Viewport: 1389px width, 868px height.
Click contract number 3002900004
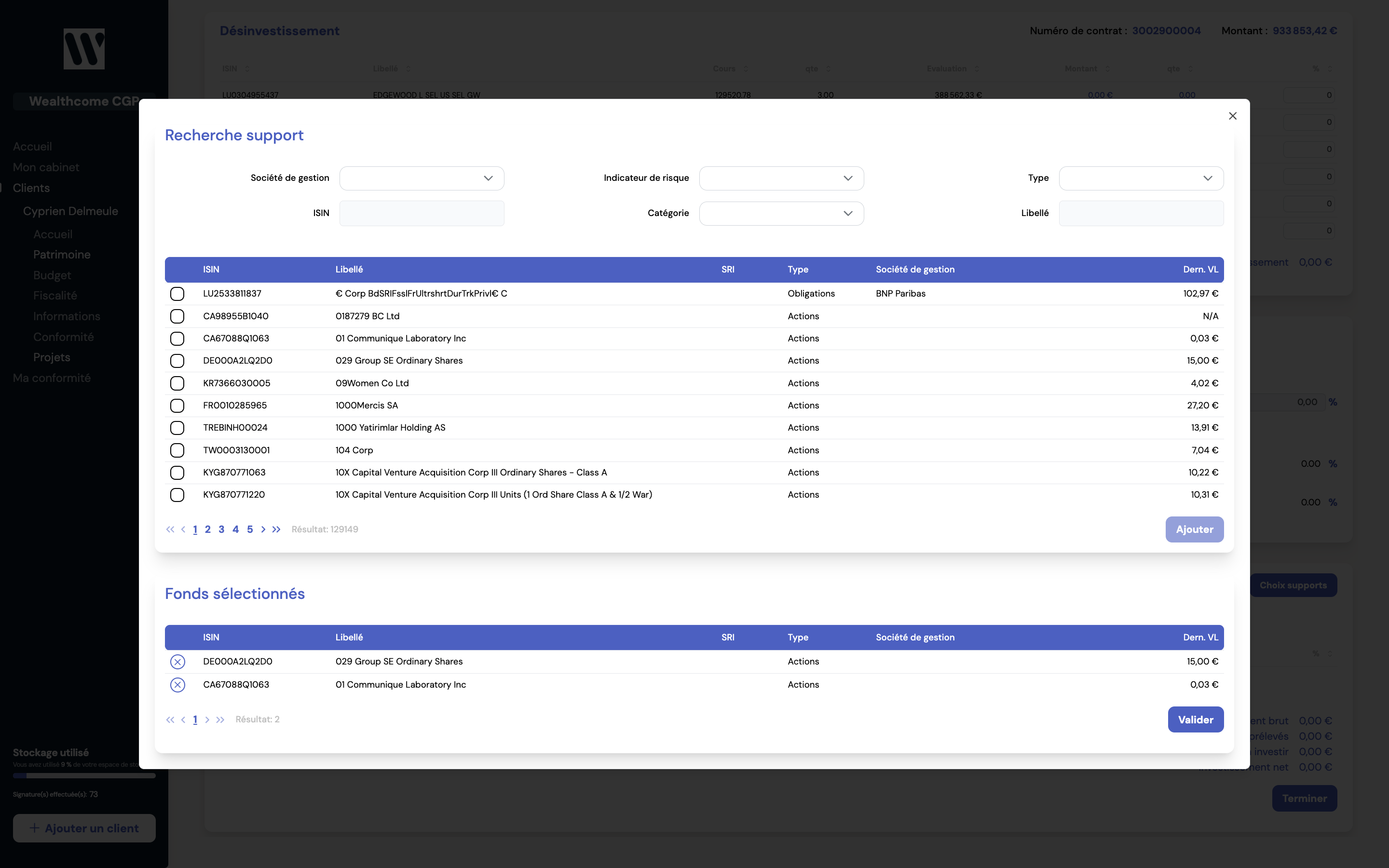[x=1166, y=31]
